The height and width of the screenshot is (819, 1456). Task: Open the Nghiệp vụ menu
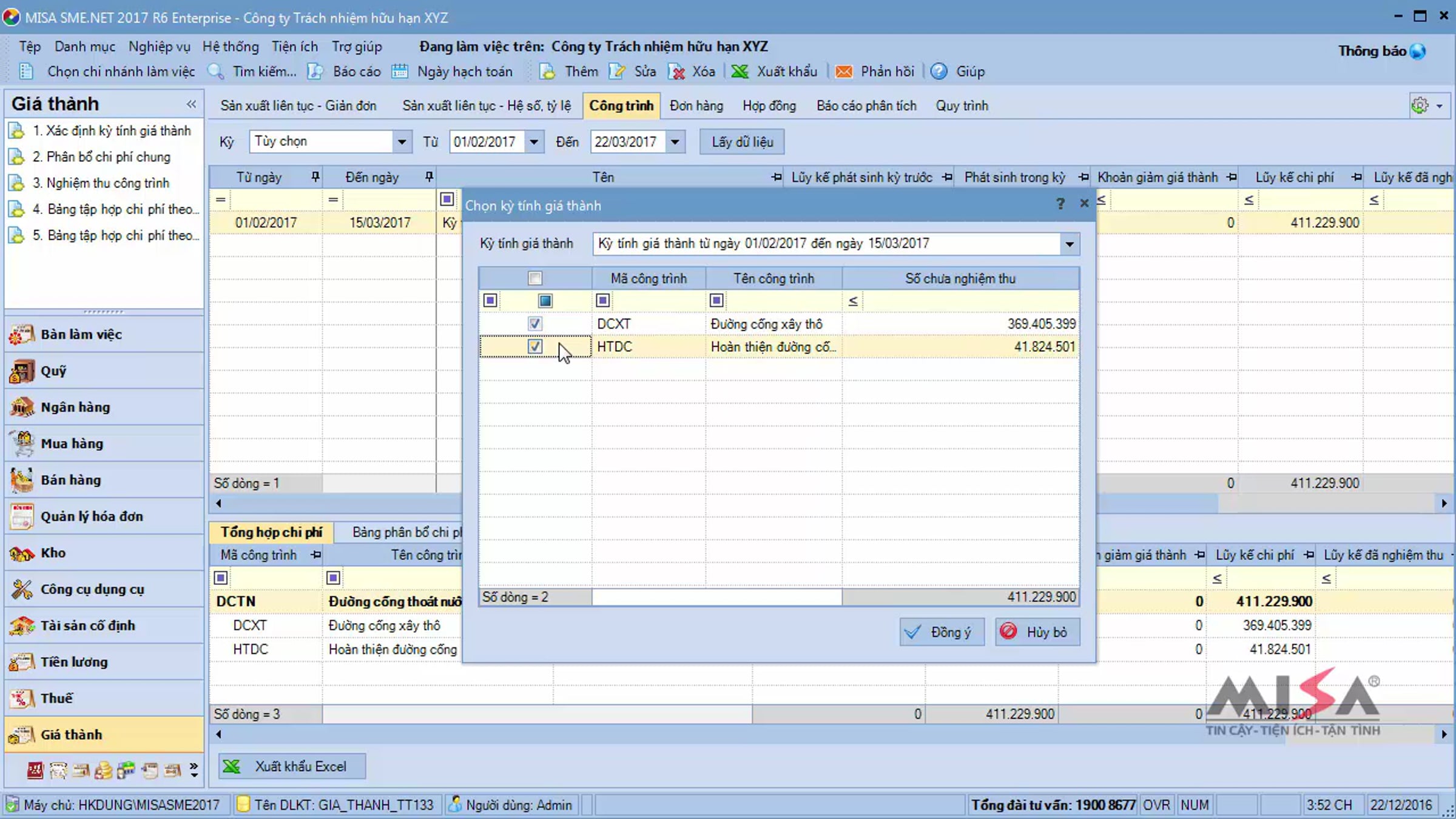point(160,47)
